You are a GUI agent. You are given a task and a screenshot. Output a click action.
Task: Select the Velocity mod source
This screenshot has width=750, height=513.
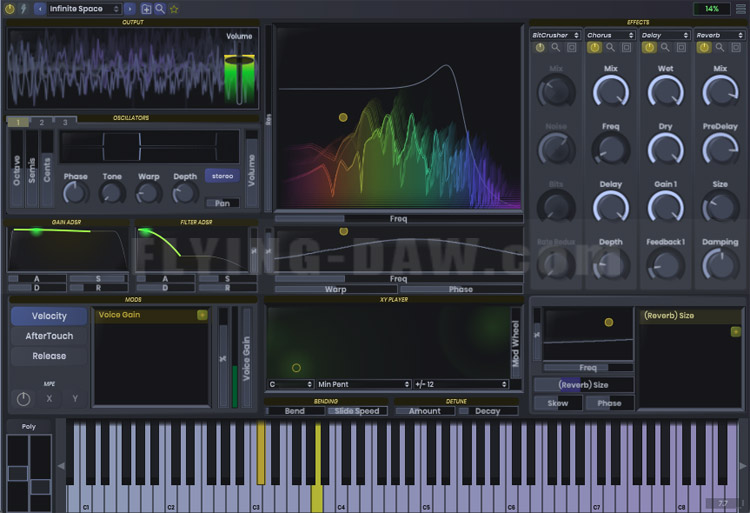[49, 316]
